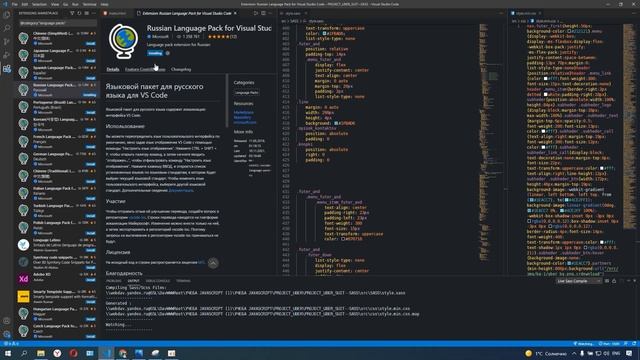The height and width of the screenshot is (360, 640).
Task: Open the Edit menu
Action: [24, 4]
